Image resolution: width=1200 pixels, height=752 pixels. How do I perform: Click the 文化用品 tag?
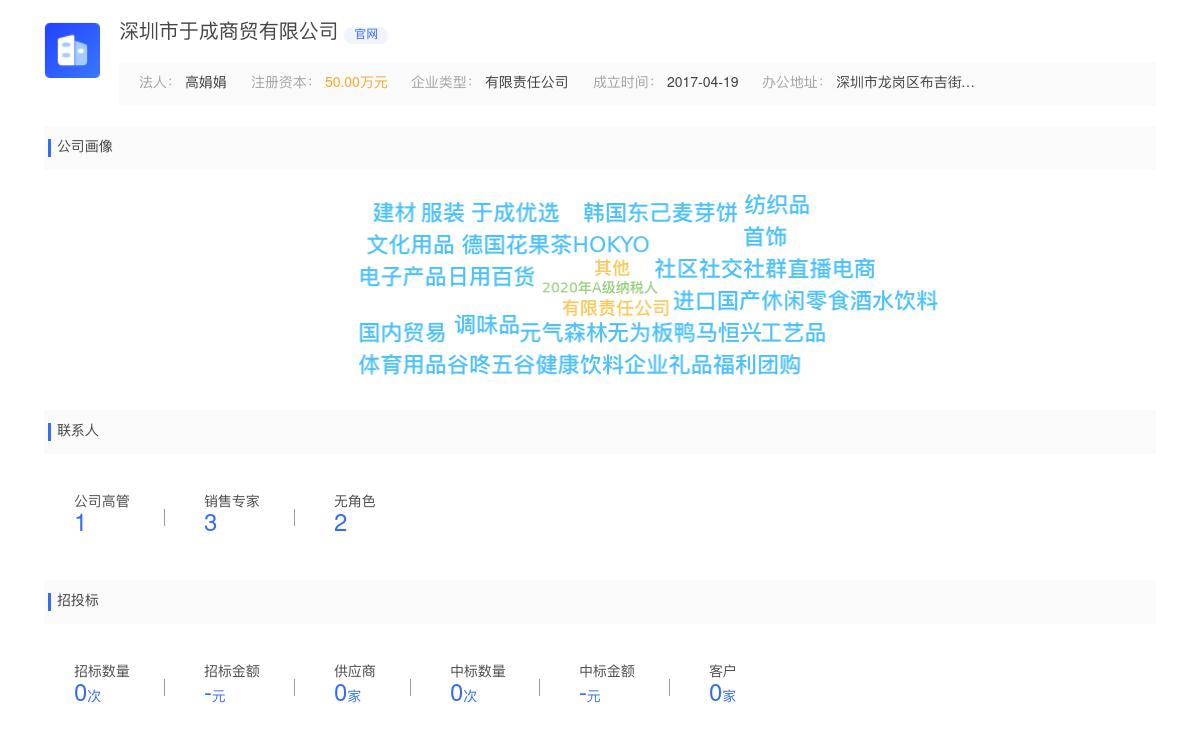pos(410,245)
